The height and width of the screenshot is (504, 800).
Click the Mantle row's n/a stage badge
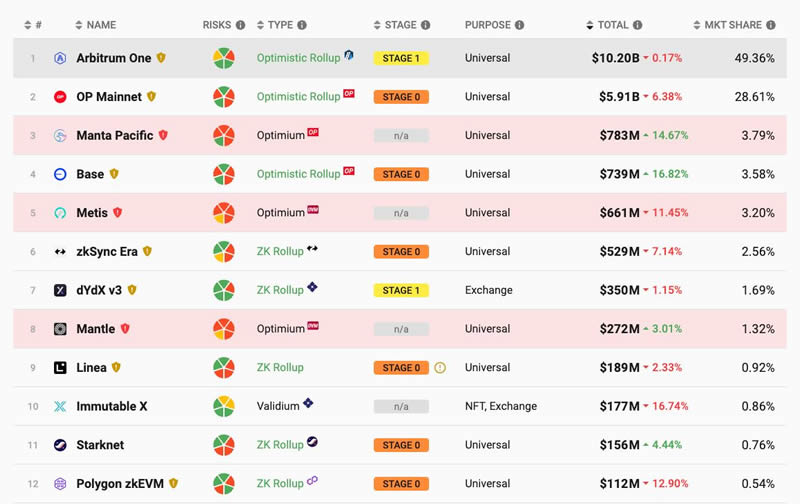[401, 329]
